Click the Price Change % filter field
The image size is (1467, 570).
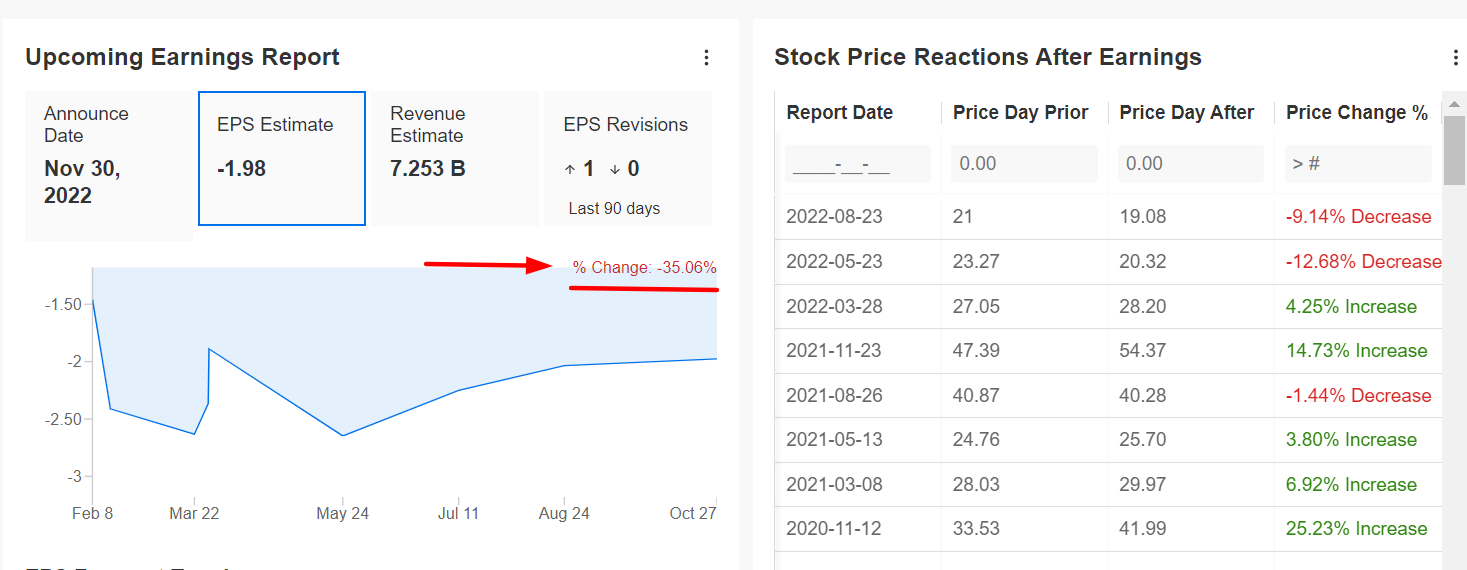tap(1358, 163)
